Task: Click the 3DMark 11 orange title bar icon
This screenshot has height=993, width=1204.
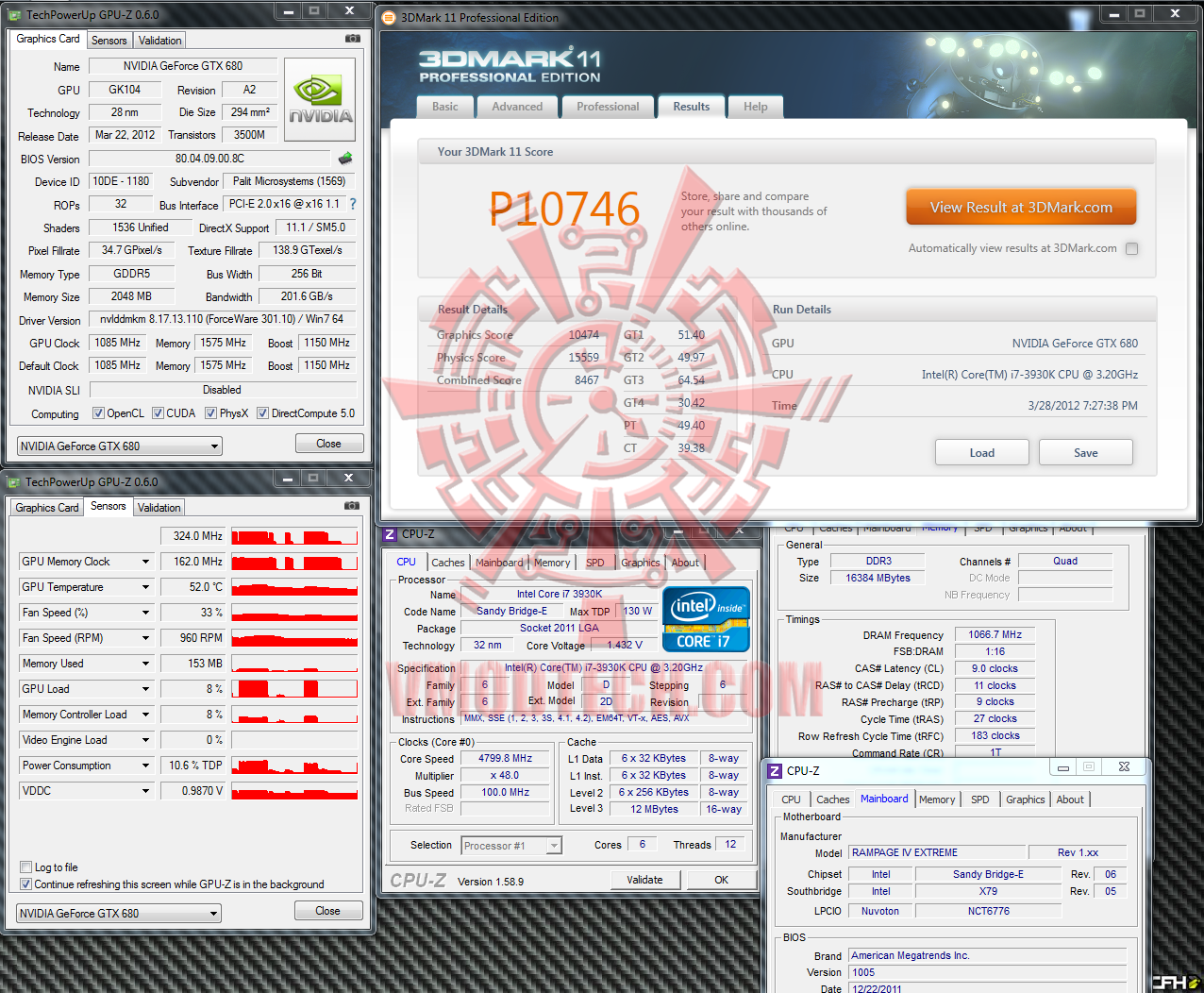Action: click(x=389, y=17)
